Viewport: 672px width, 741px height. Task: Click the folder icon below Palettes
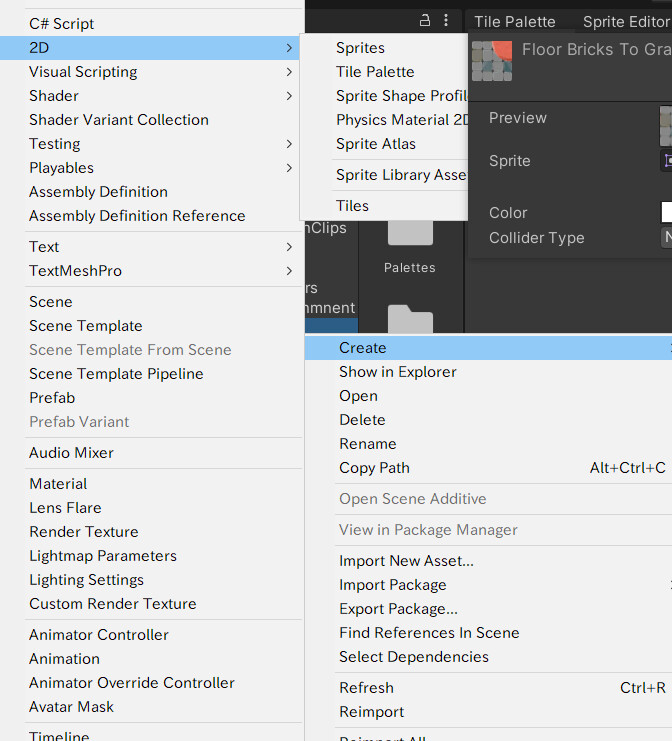(409, 321)
